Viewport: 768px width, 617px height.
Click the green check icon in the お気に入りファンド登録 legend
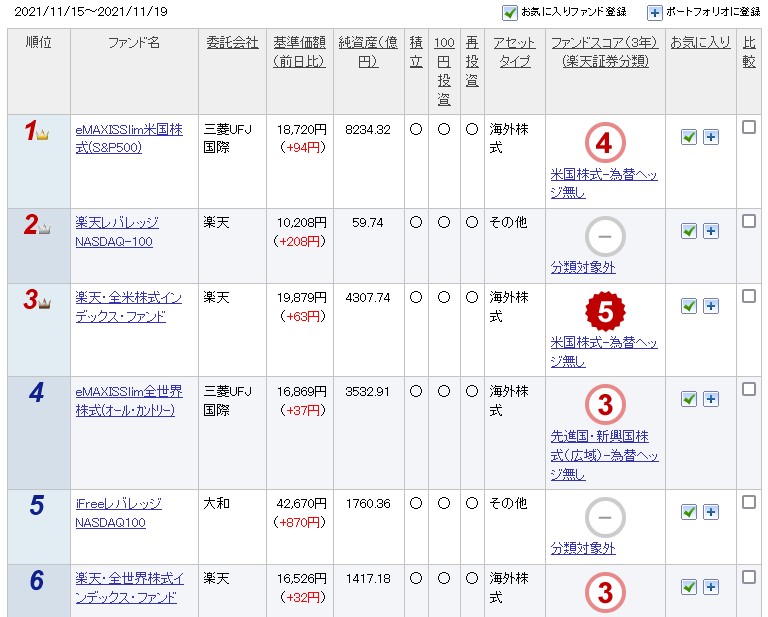(509, 12)
